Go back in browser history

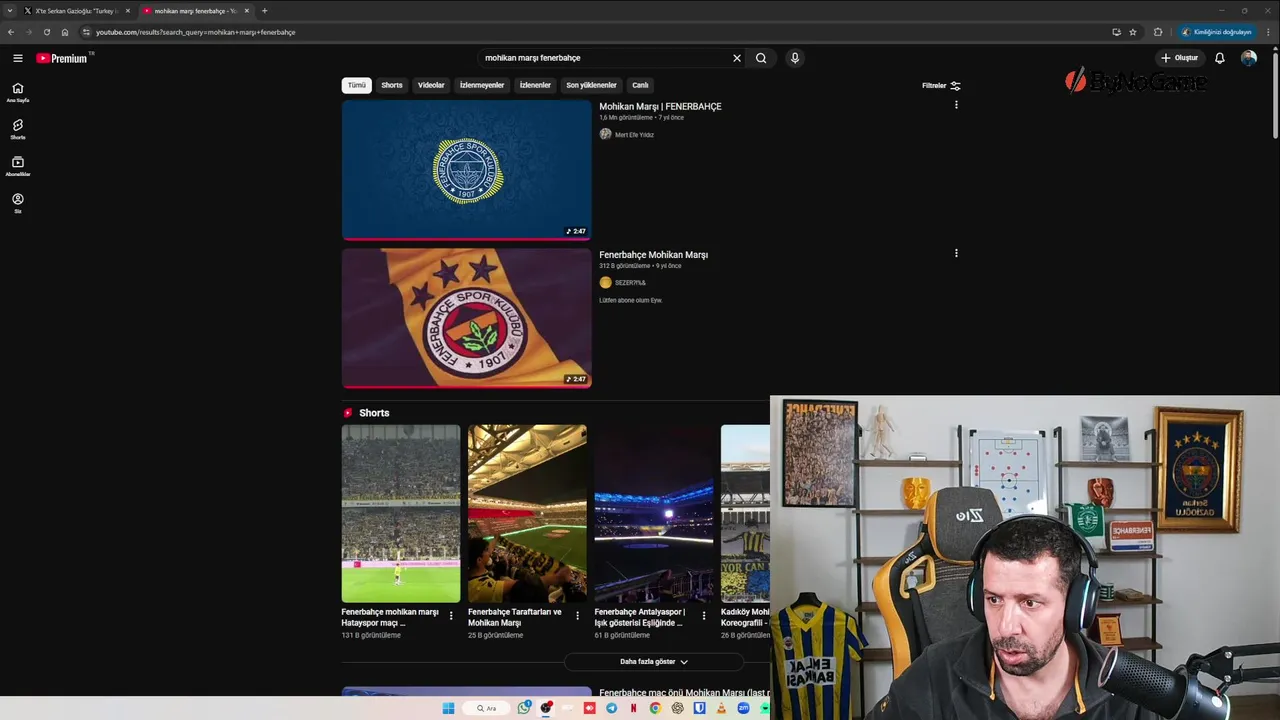click(x=11, y=32)
